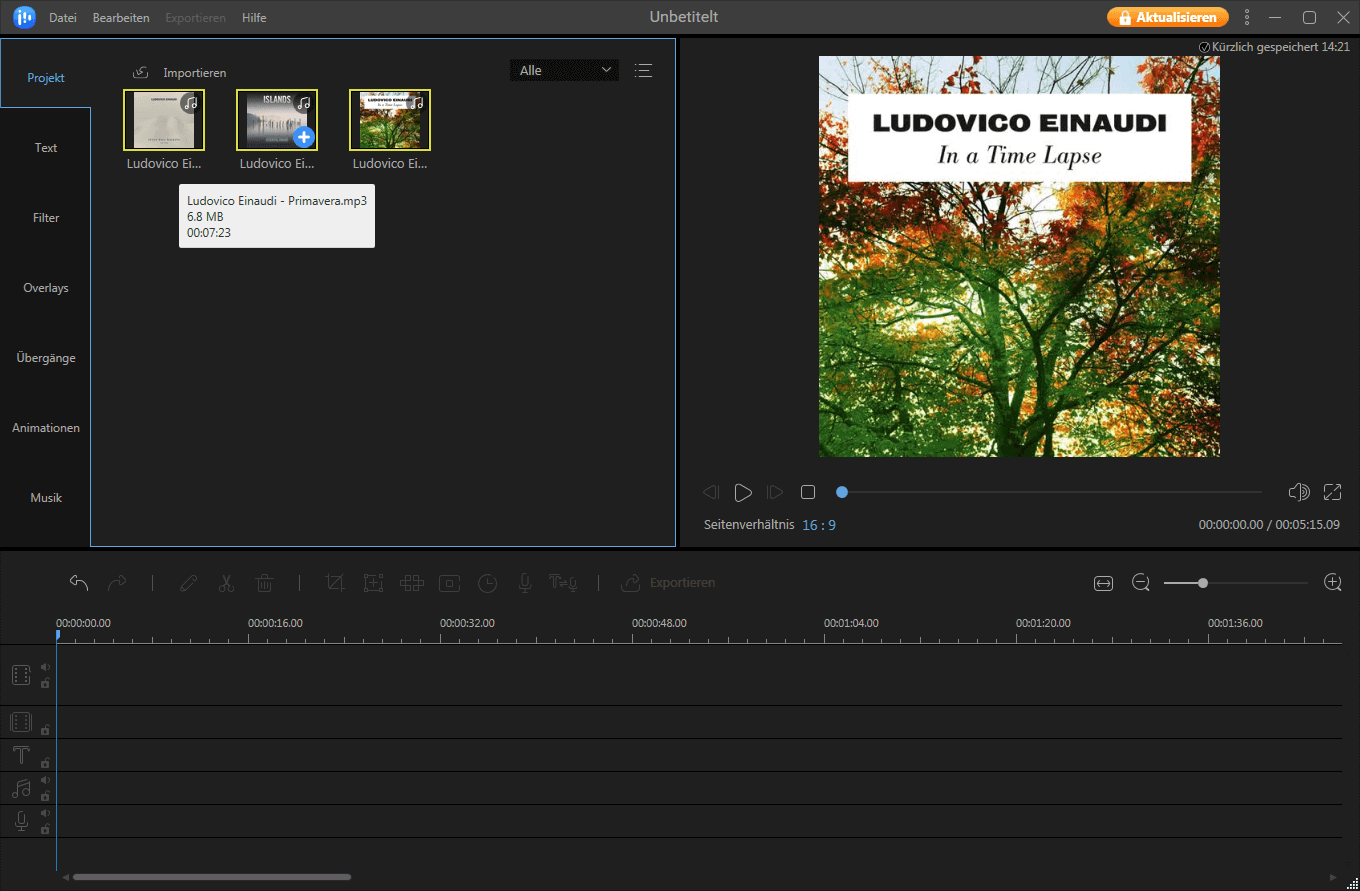Click the blue plus on Islands thumbnail
1360x891 pixels.
point(304,137)
